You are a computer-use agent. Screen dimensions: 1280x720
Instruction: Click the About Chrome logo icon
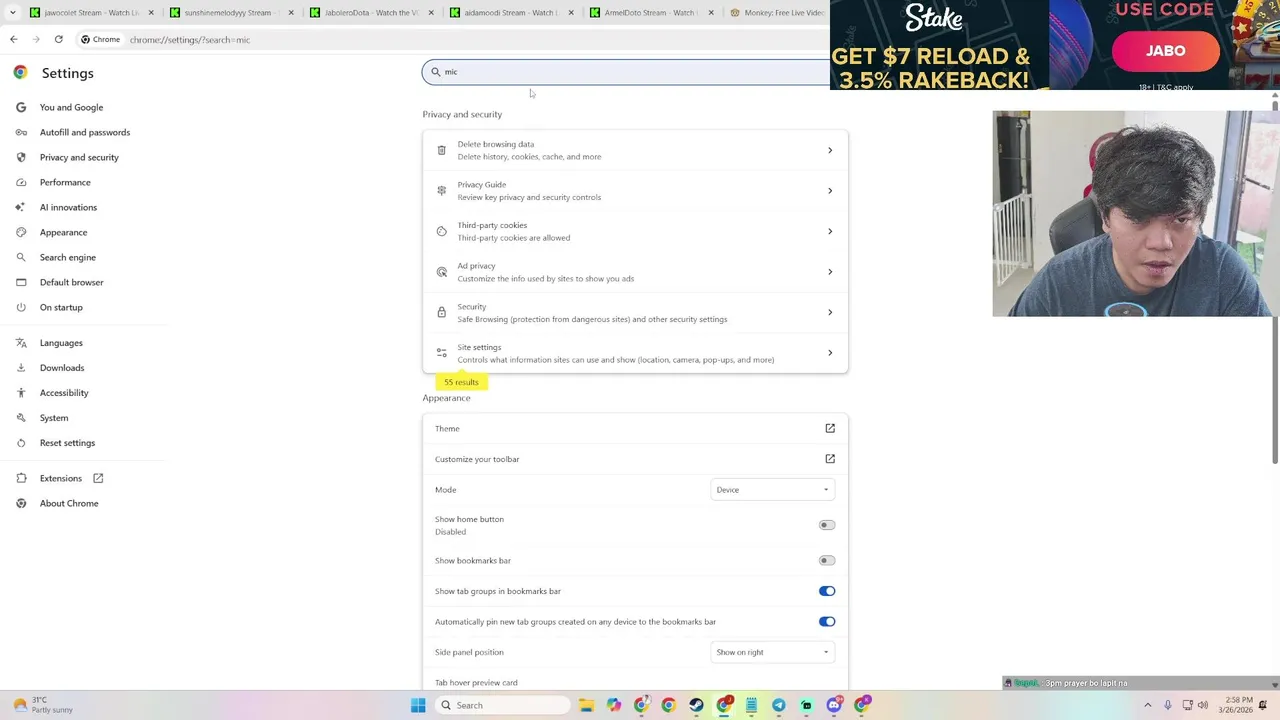[x=20, y=503]
